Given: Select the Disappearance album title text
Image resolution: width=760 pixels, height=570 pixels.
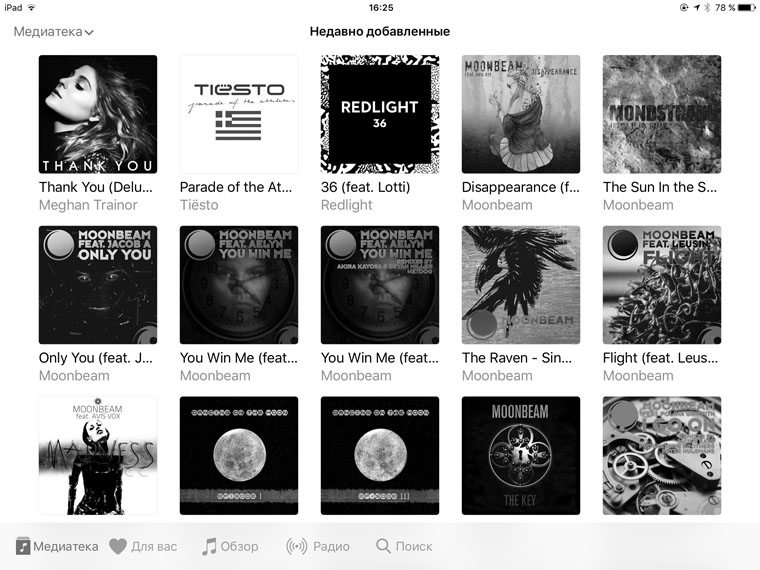Looking at the screenshot, I should click(521, 187).
